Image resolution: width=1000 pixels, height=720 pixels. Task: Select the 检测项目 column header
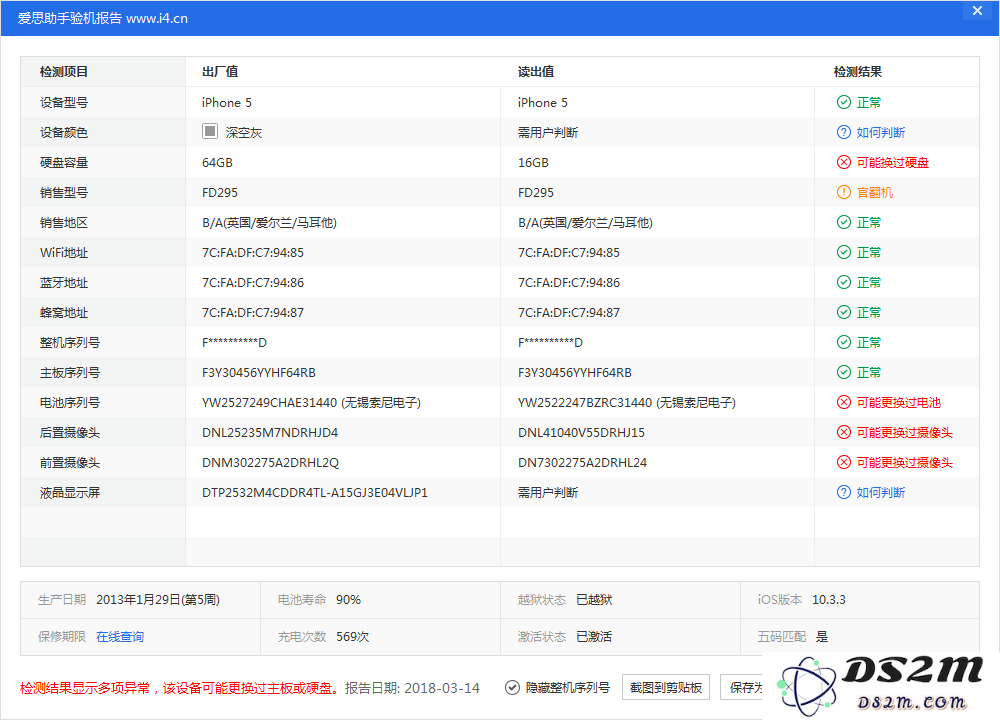(64, 71)
